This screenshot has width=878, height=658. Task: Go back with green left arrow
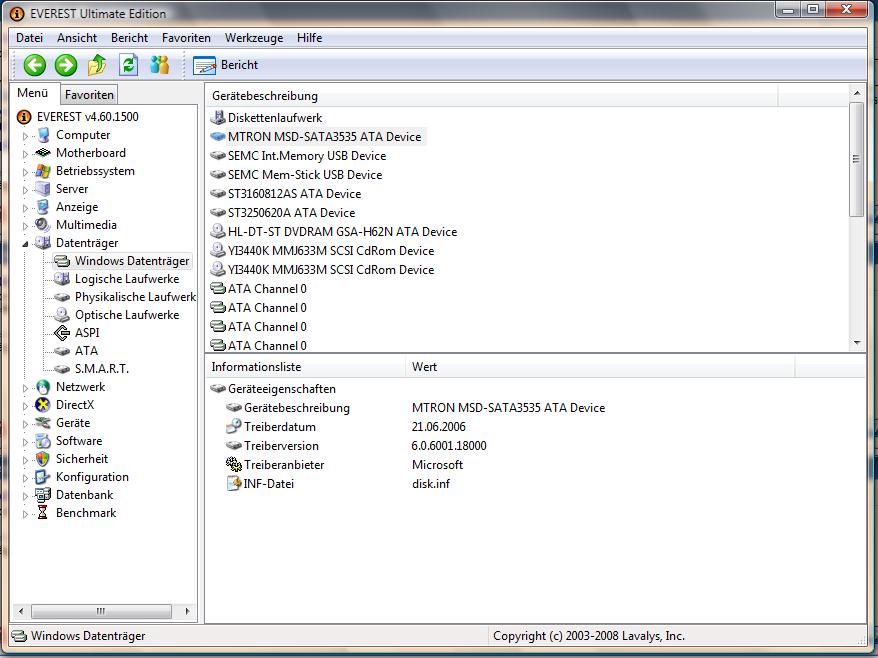click(x=35, y=66)
